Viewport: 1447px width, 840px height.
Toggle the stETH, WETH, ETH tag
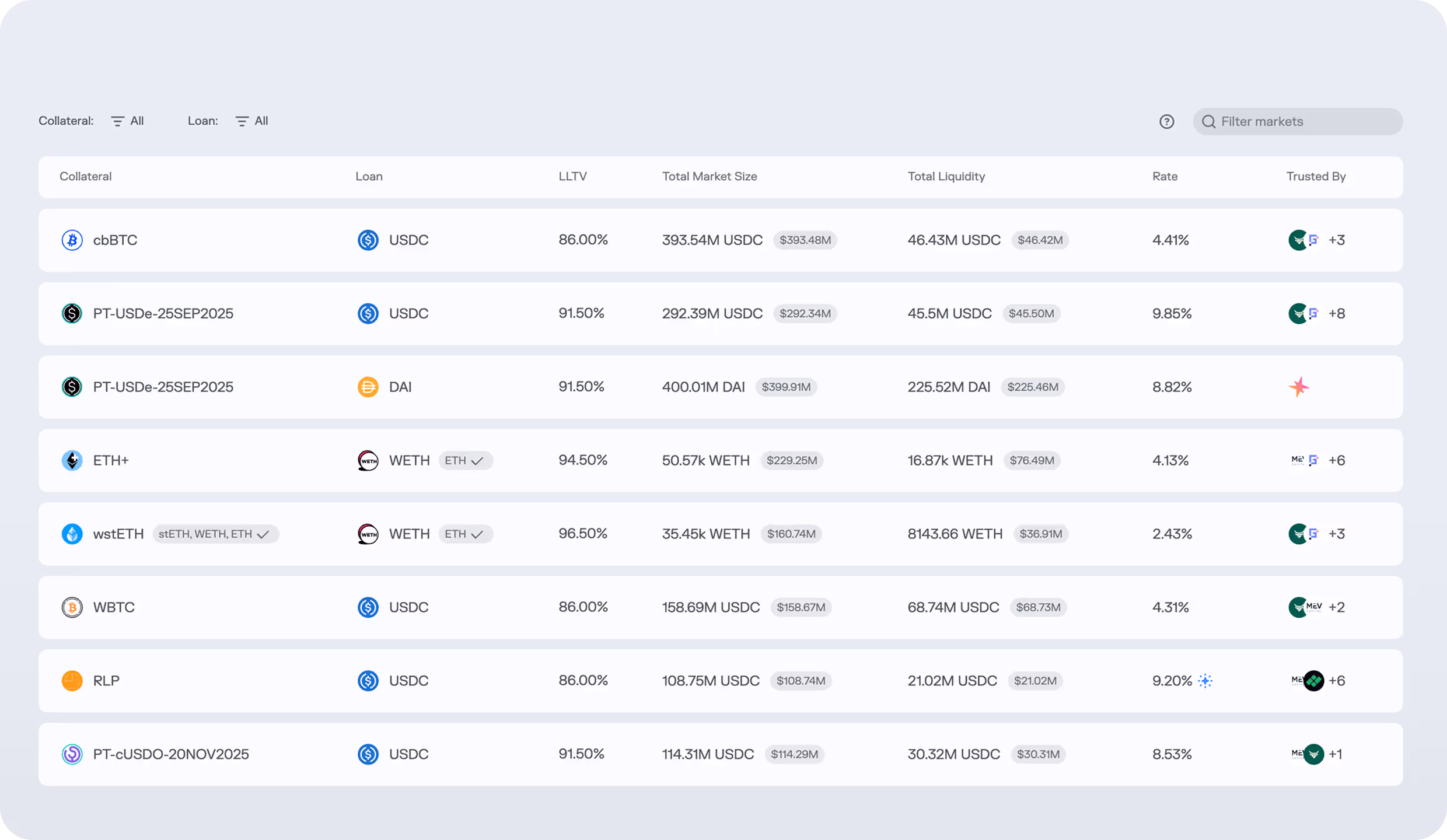[x=215, y=534]
